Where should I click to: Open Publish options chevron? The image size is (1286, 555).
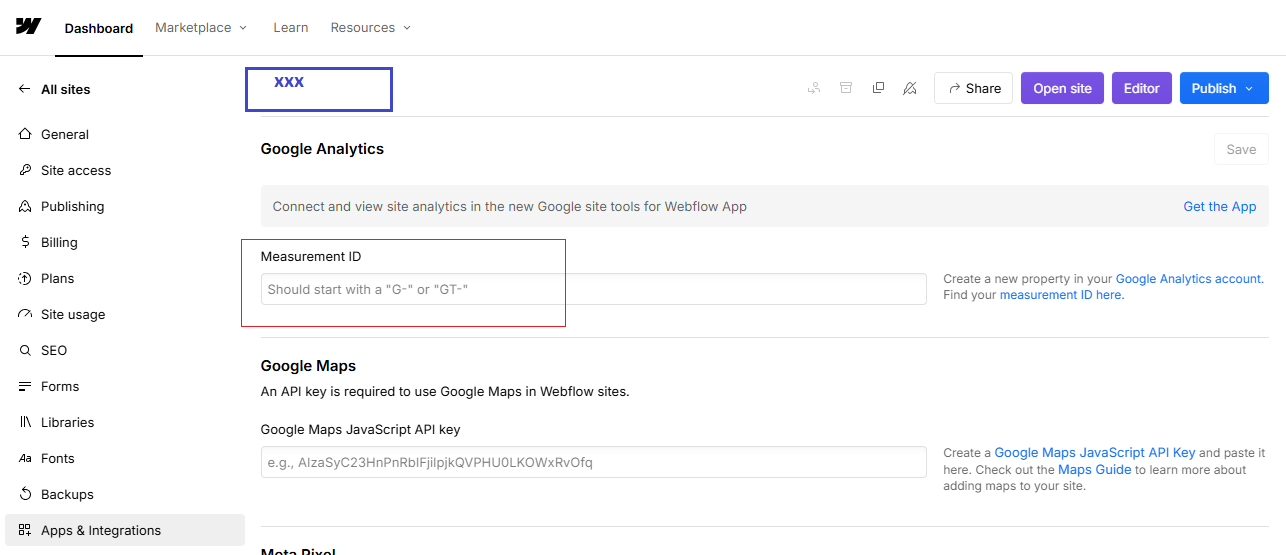[x=1249, y=88]
